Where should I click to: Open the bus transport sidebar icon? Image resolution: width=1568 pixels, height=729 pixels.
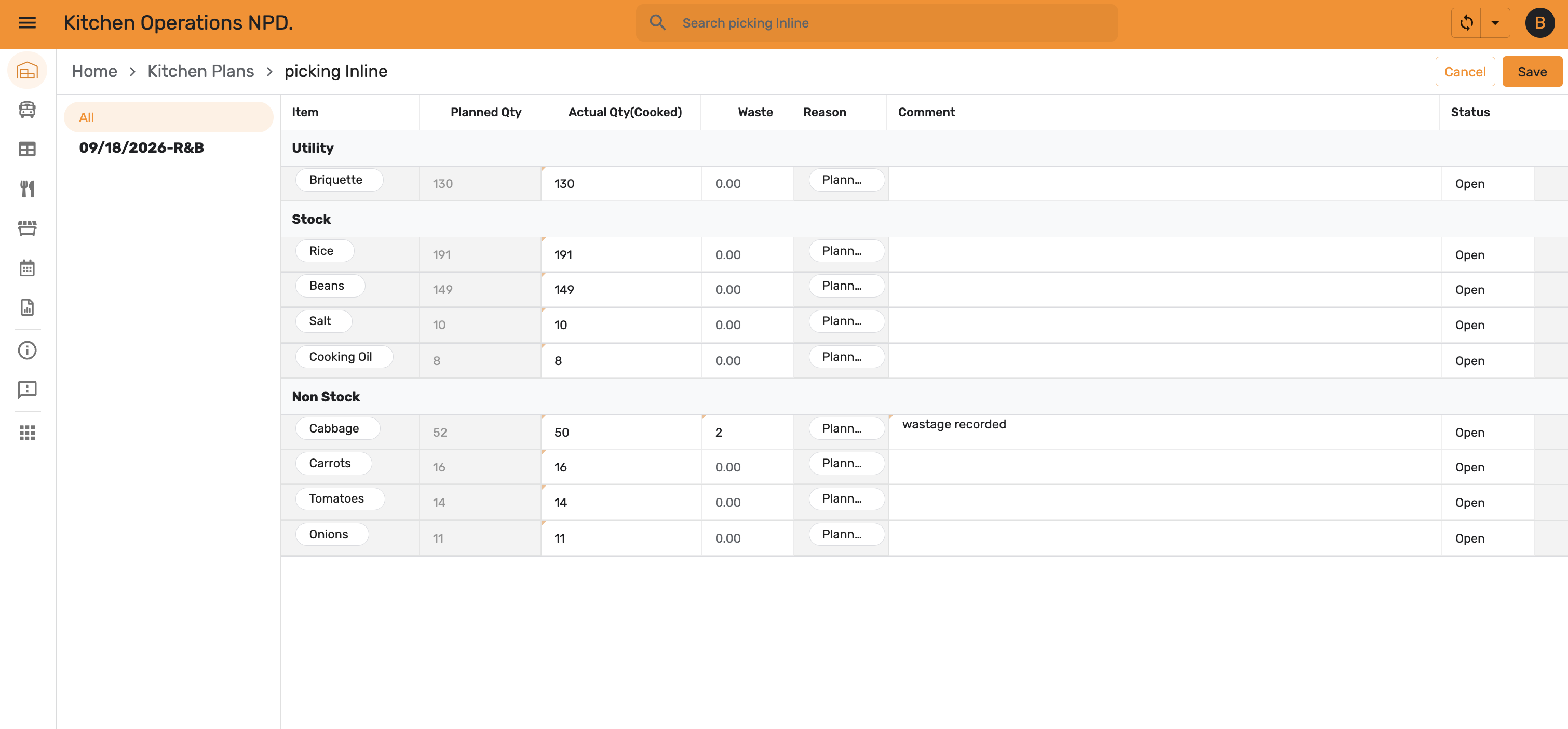tap(28, 110)
